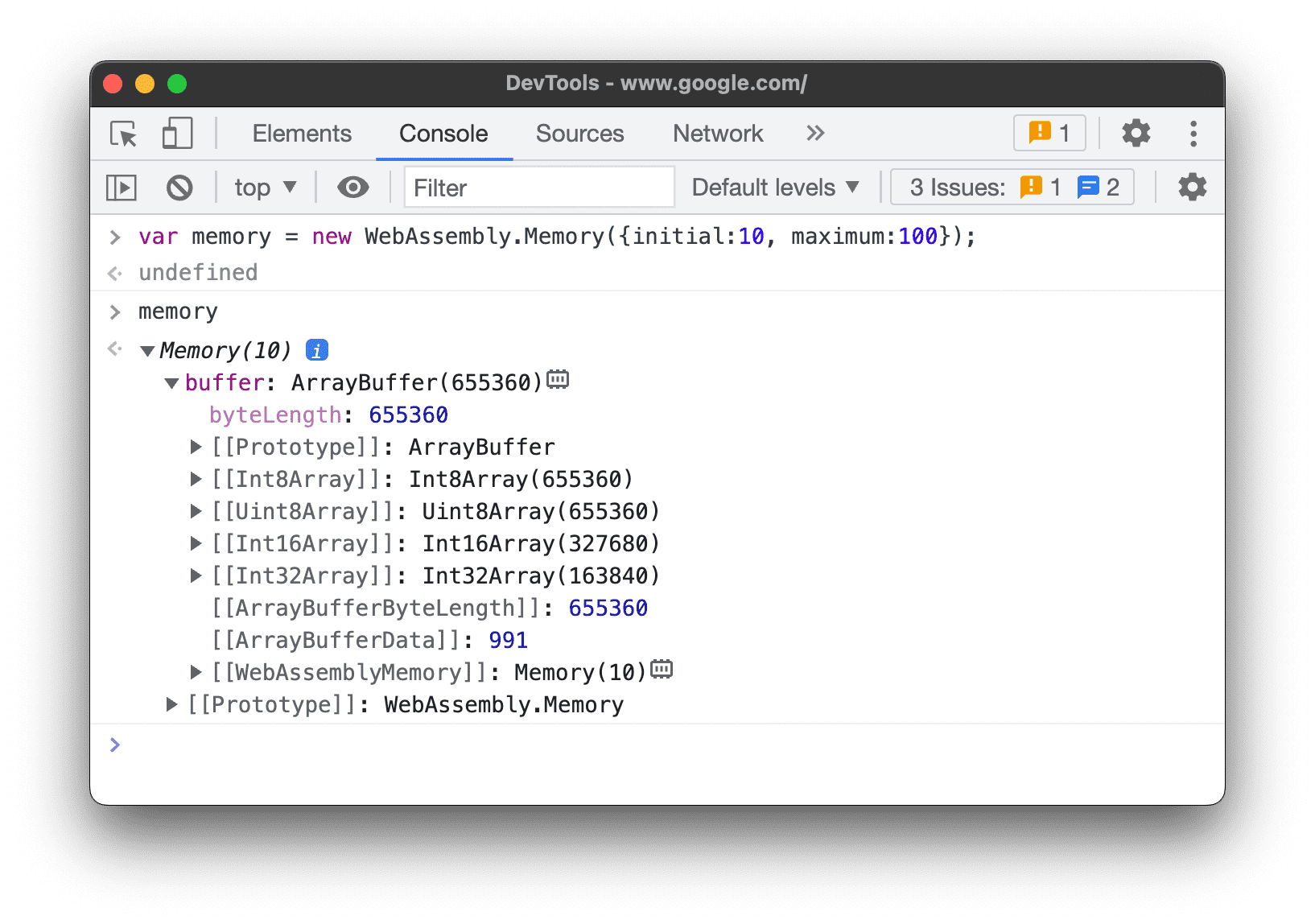
Task: Open the memory inspector chip next to ArrayBuffer(655360)
Action: (x=559, y=379)
